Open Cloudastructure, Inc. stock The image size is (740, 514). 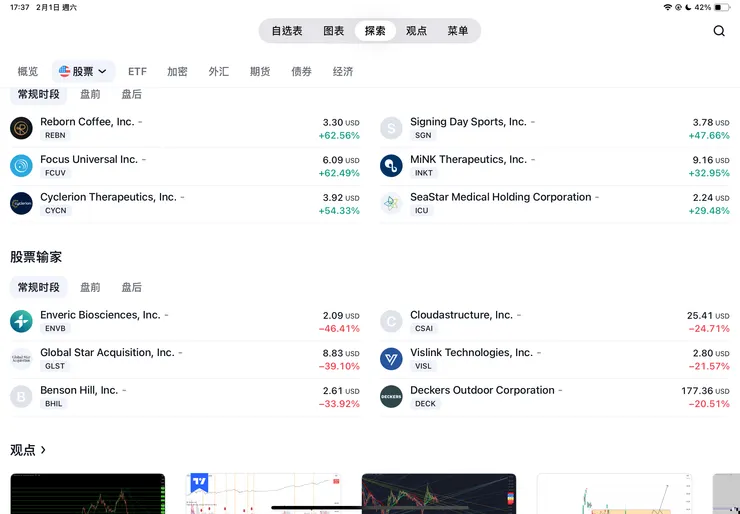coord(555,321)
